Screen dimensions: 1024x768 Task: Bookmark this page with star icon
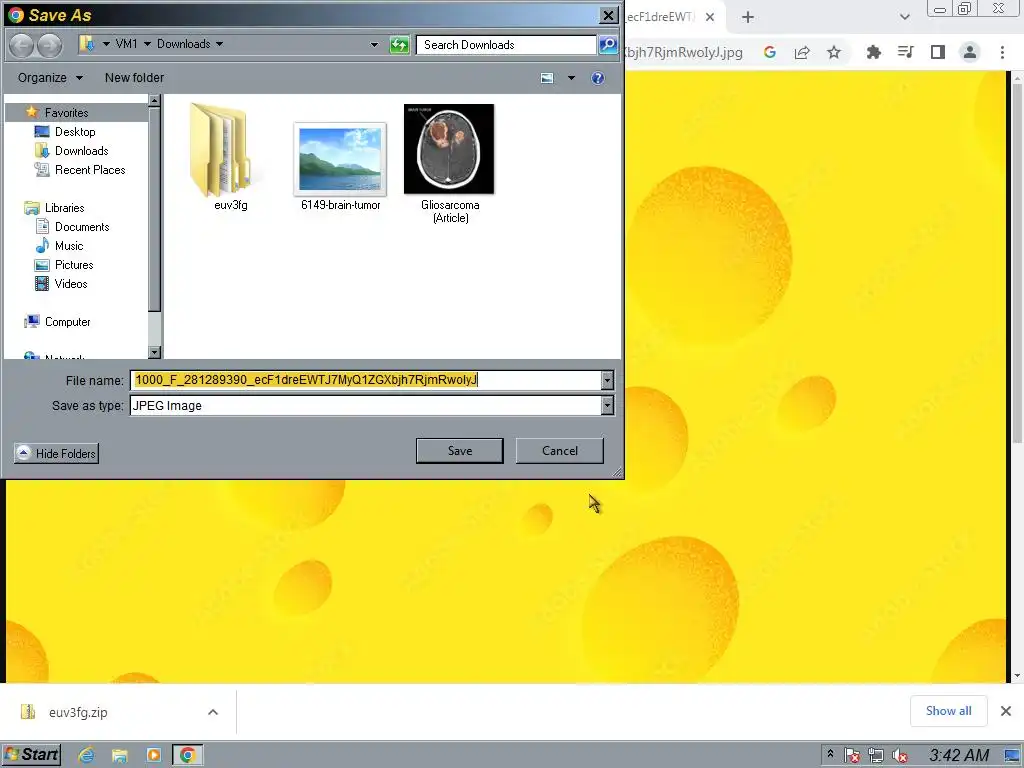coord(834,52)
